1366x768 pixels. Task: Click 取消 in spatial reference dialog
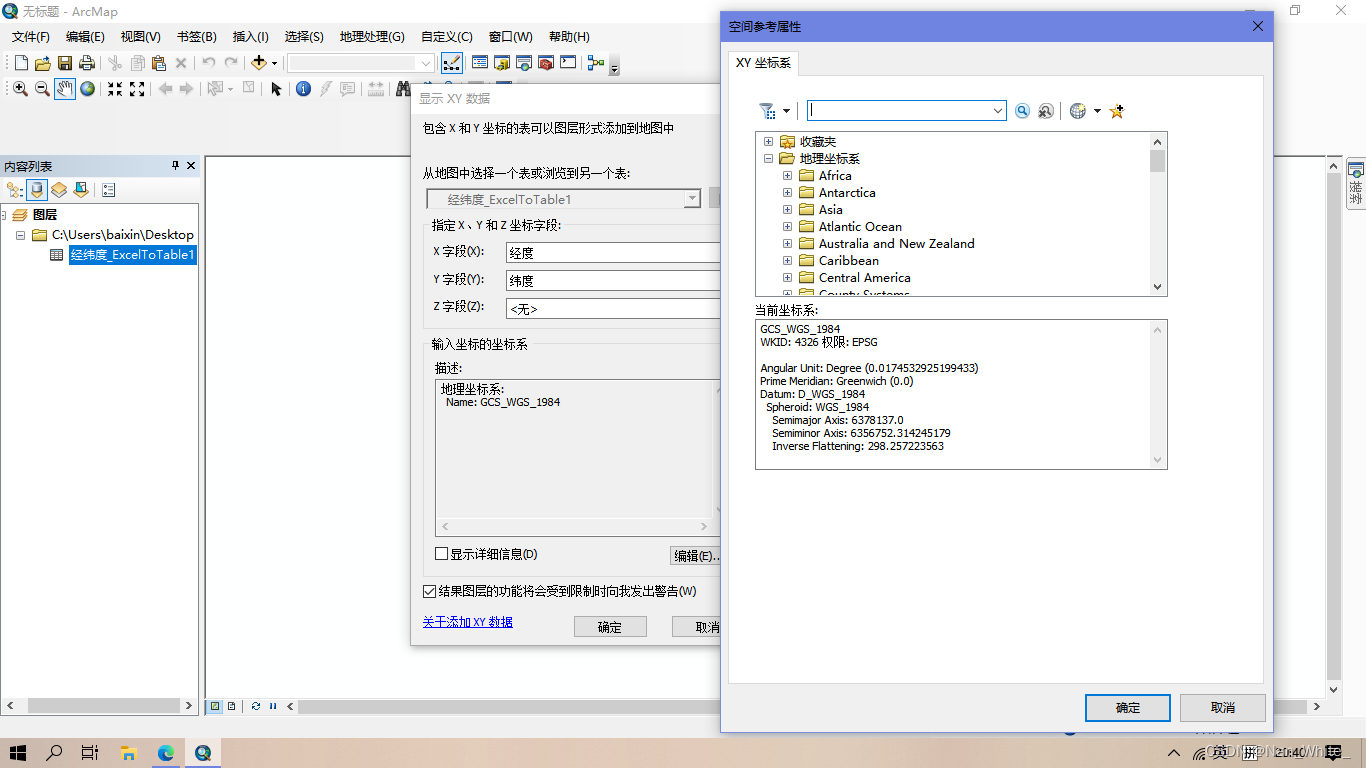coord(1223,707)
